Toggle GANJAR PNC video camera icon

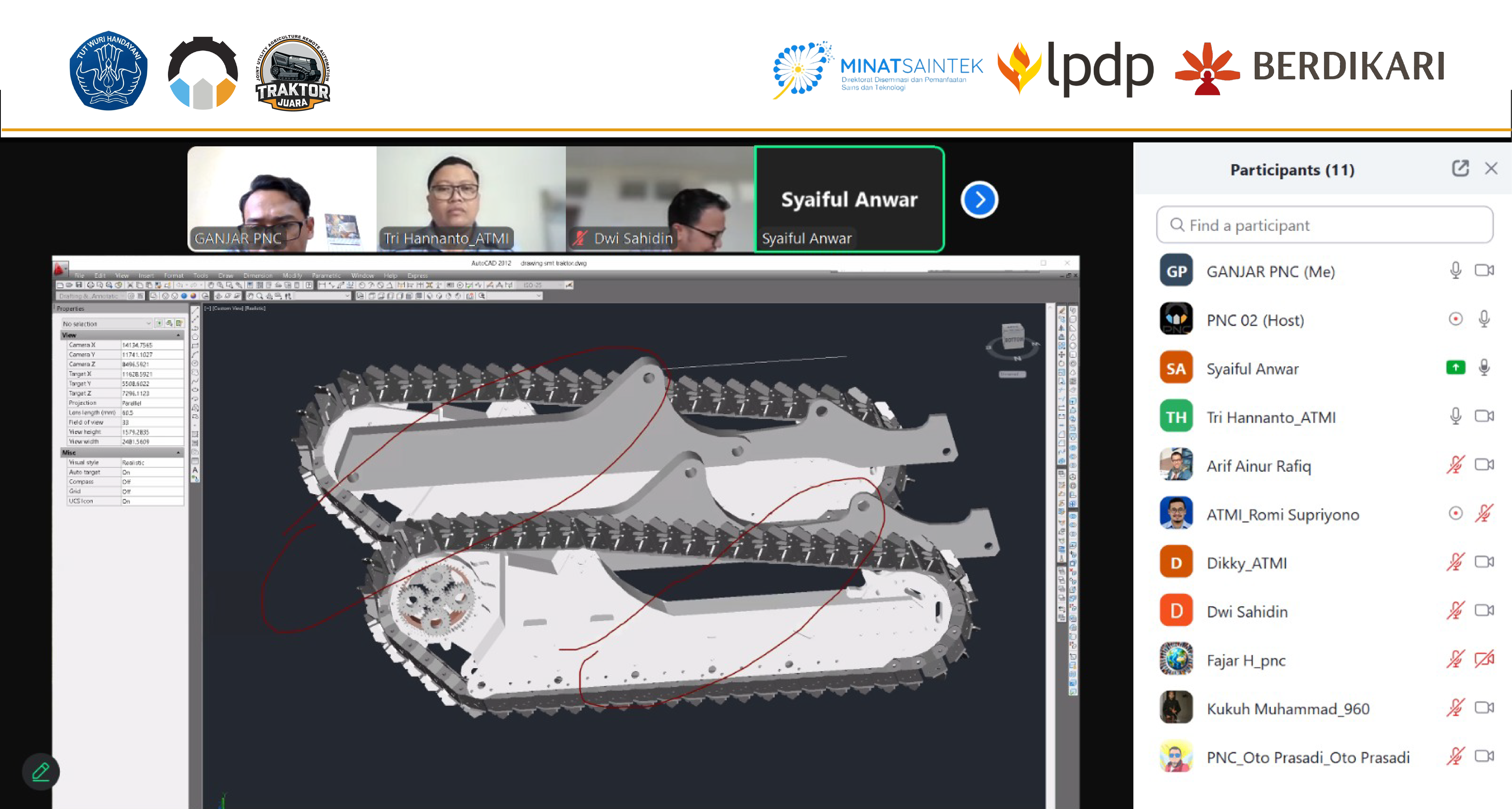(x=1484, y=271)
